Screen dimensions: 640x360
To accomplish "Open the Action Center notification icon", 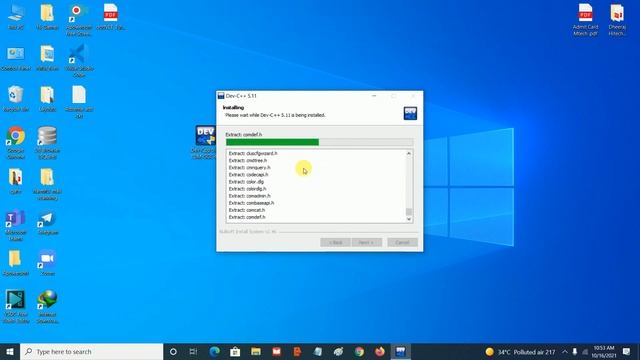I will coord(627,351).
